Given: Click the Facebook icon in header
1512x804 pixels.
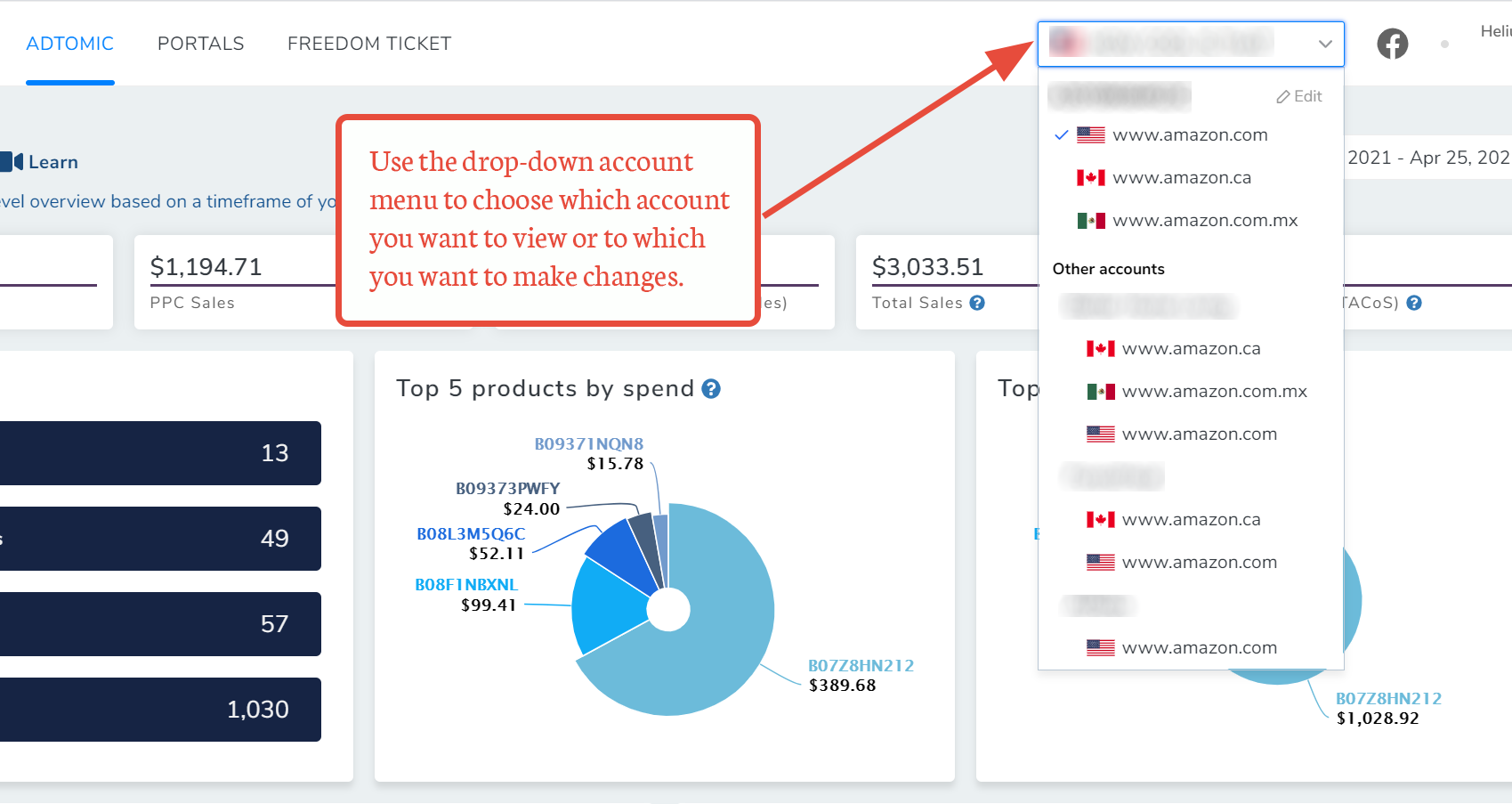Looking at the screenshot, I should coord(1392,44).
